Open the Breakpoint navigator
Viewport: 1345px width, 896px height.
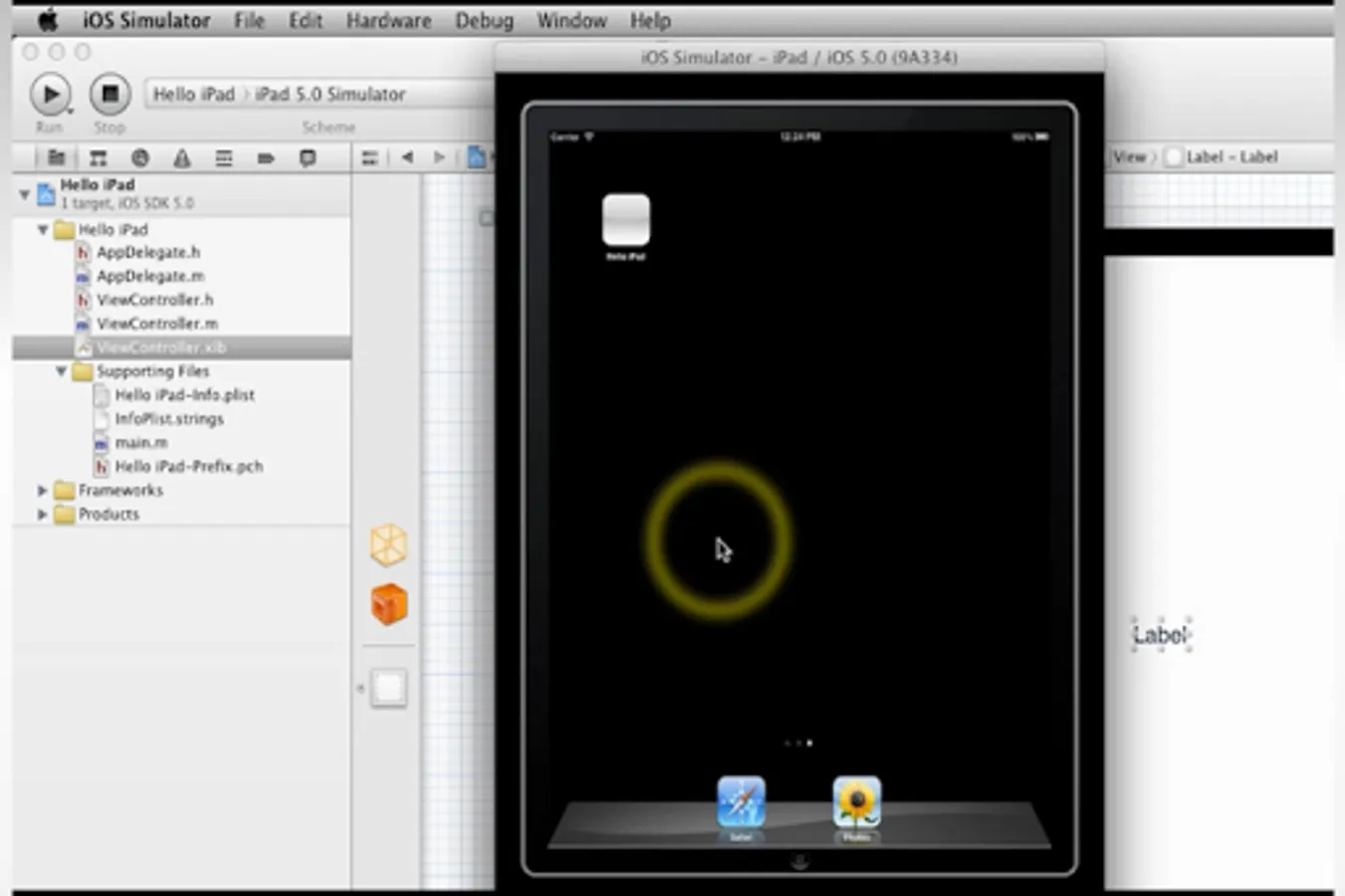coord(267,157)
